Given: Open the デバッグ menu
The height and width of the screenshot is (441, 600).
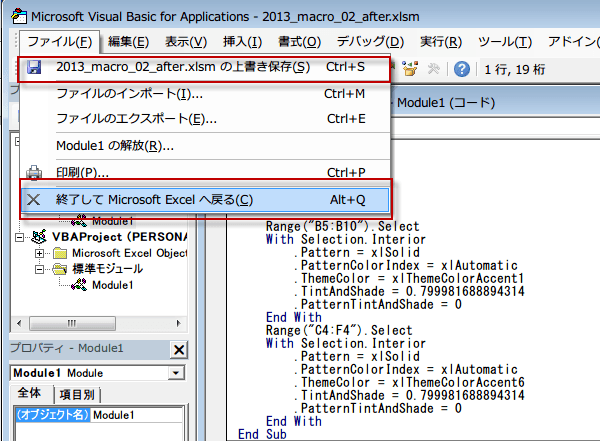Looking at the screenshot, I should click(x=371, y=41).
